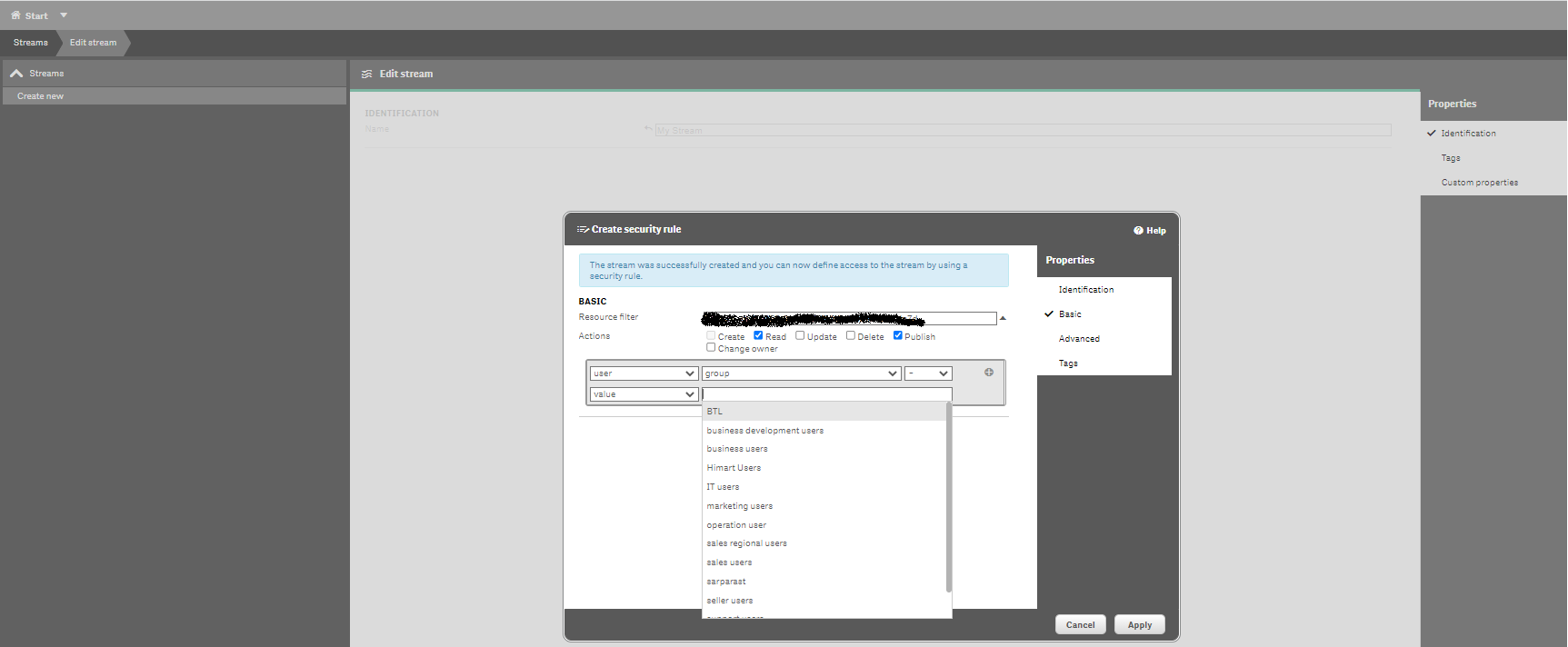
Task: Select BTL from the group list
Action: tap(824, 412)
